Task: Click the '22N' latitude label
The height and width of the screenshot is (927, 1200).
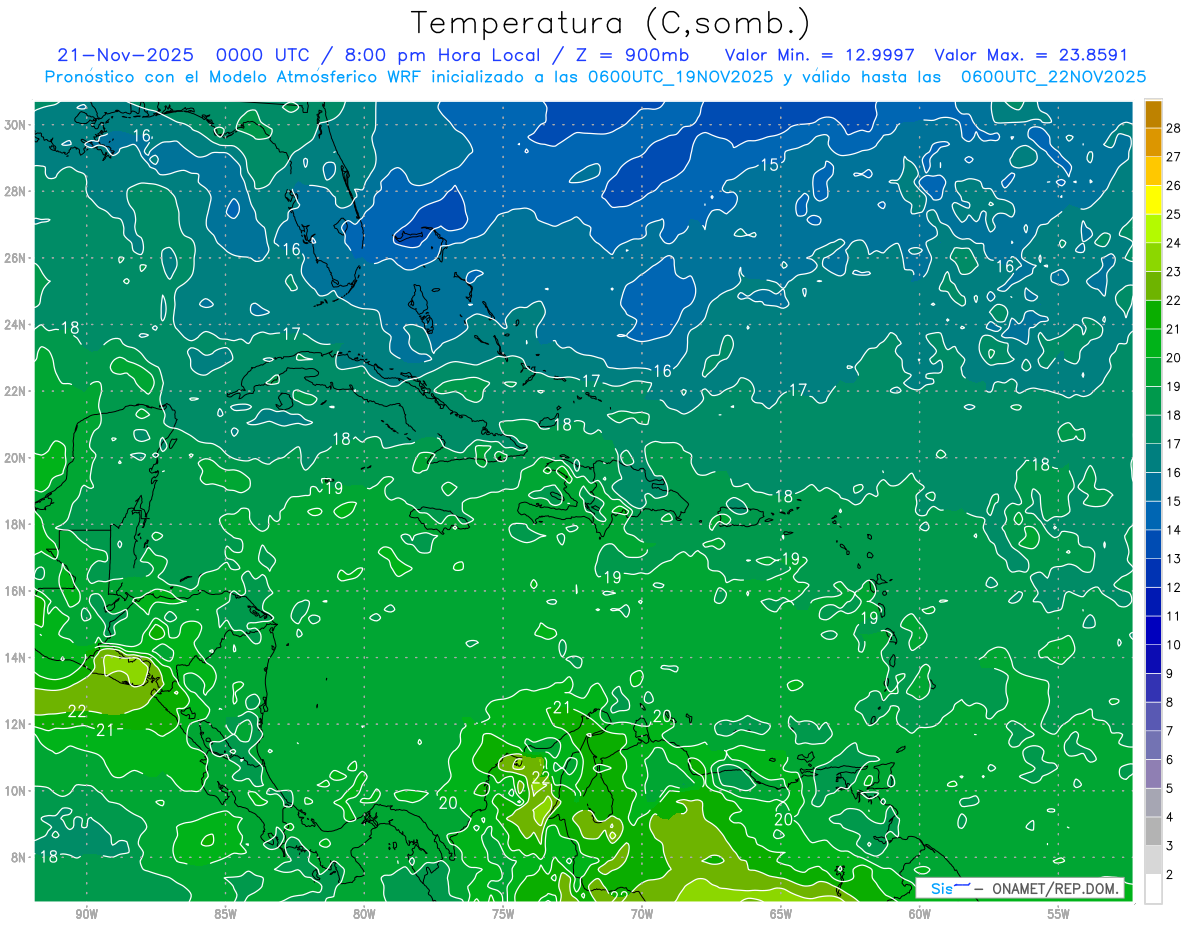Action: (17, 391)
